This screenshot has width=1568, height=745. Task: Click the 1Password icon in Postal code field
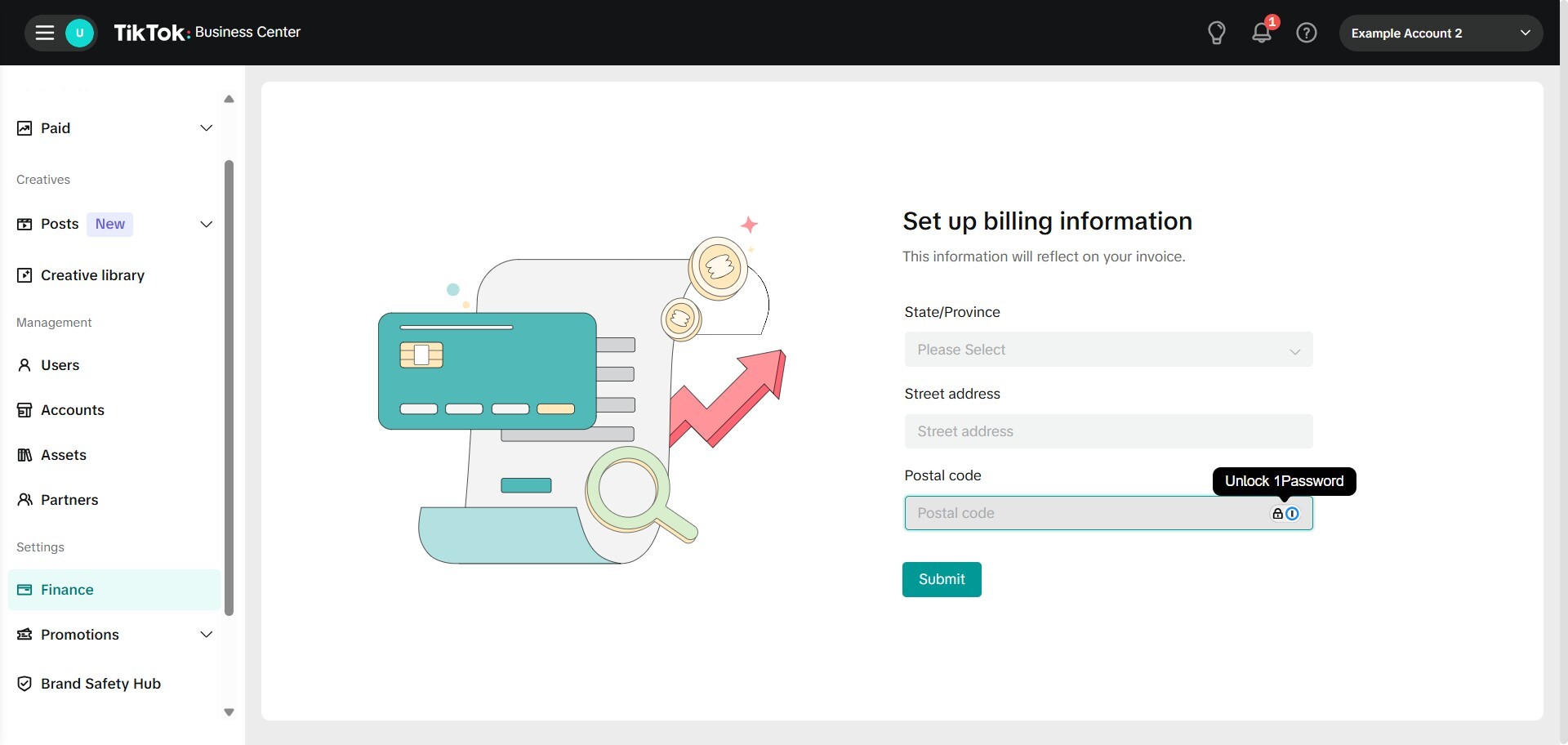1292,514
